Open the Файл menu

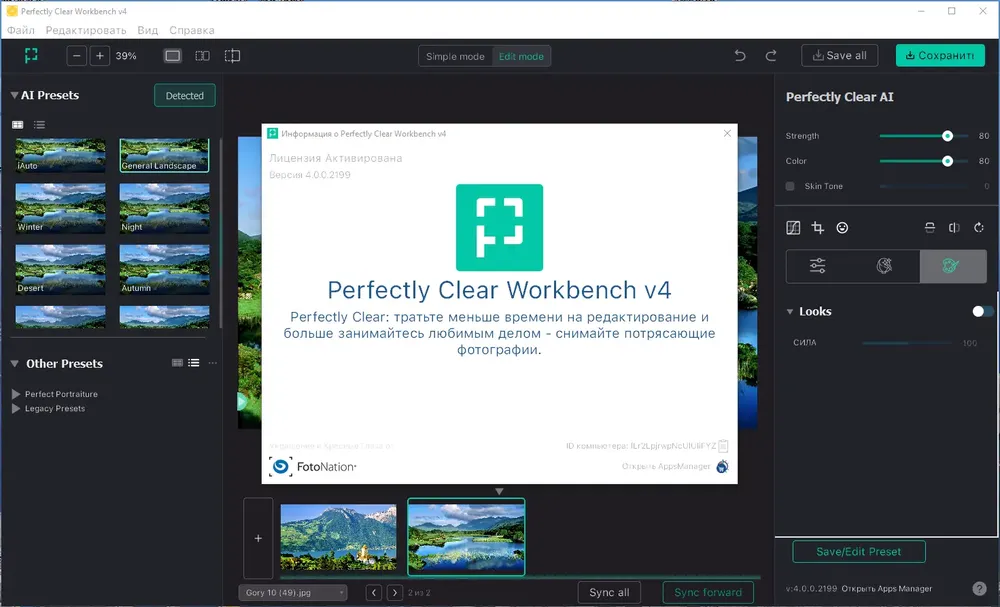21,30
